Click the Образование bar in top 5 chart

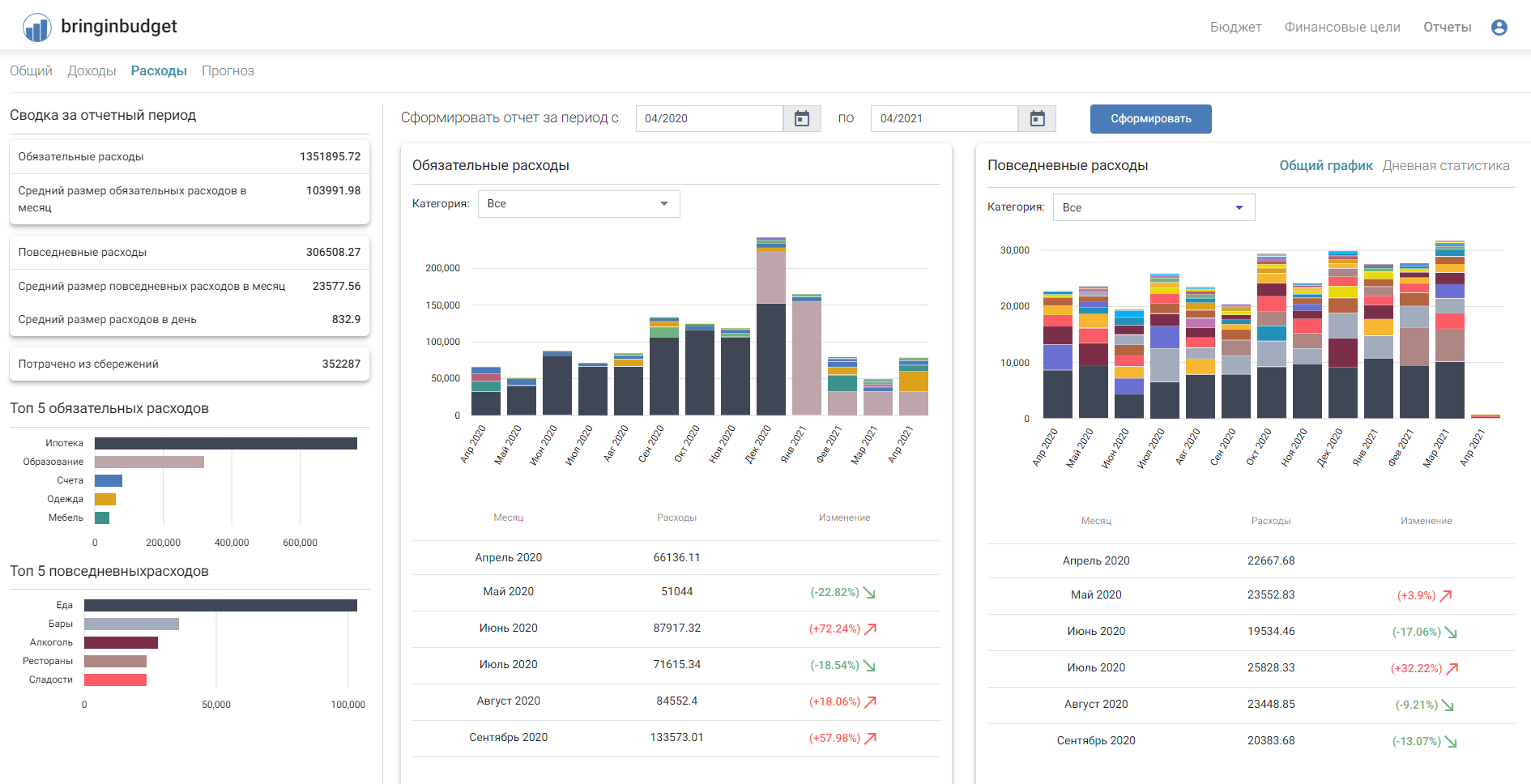click(x=149, y=462)
